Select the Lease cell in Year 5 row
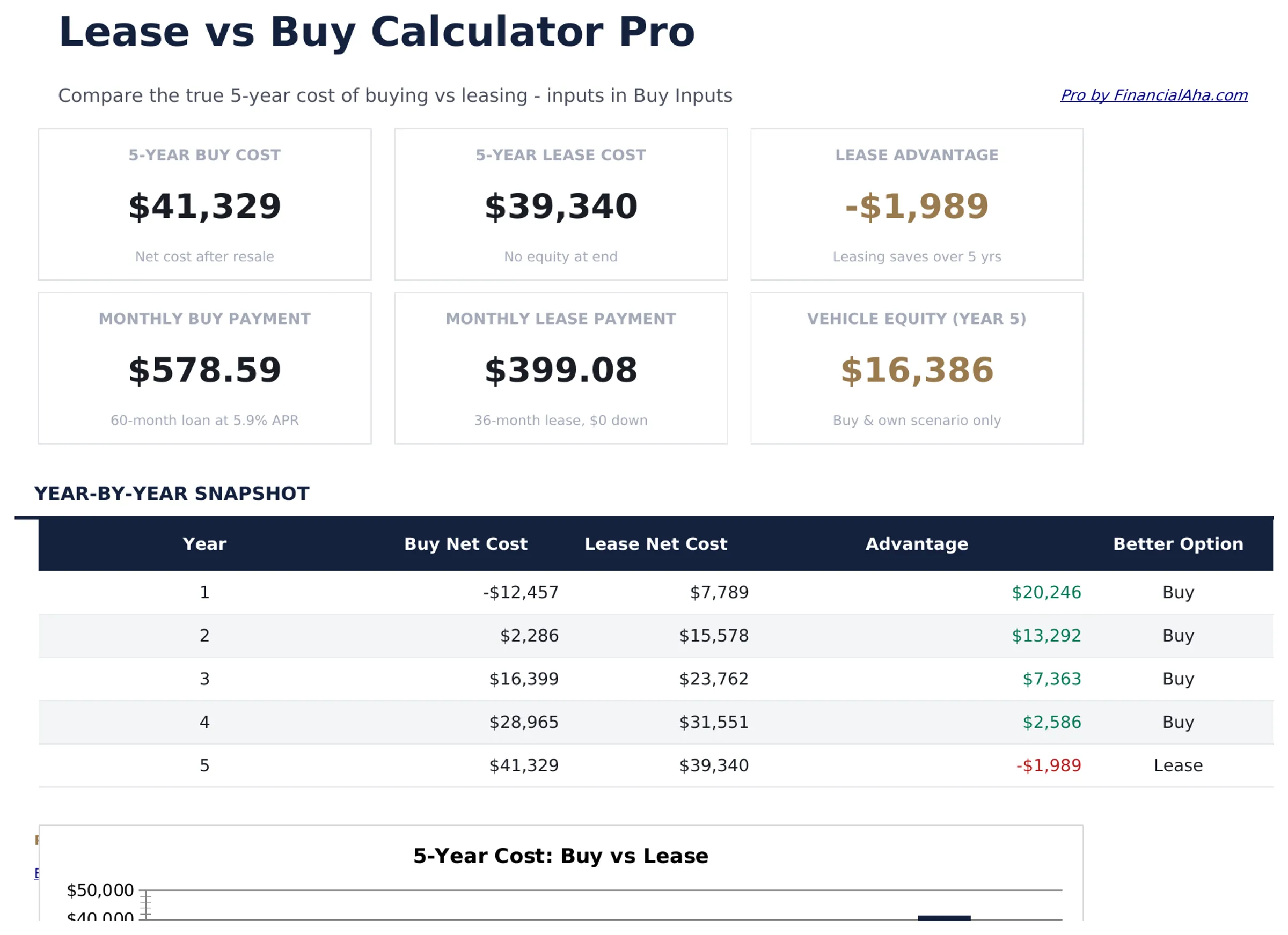The image size is (1288, 935). coord(1178,765)
